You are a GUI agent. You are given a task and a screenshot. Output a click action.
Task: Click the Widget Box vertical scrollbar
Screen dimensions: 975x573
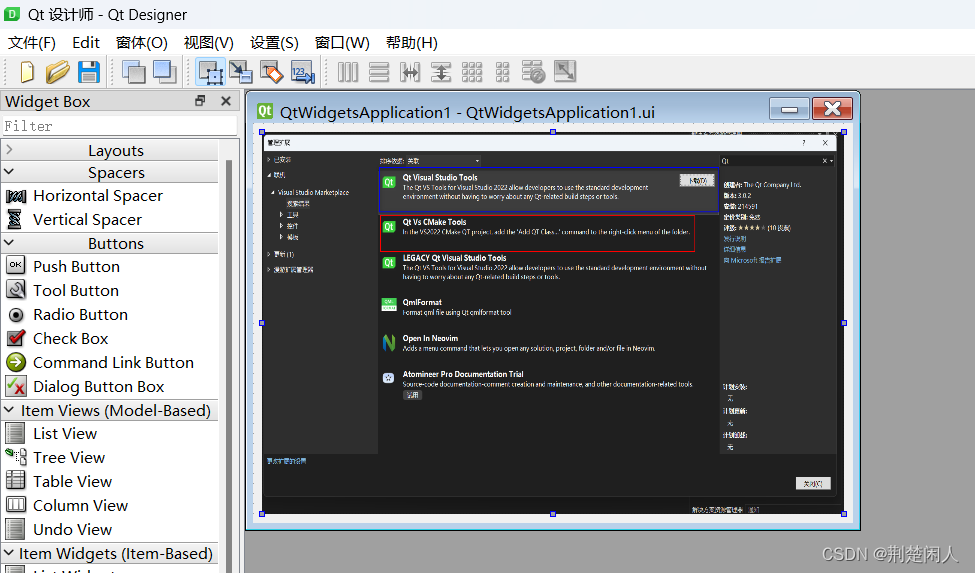[x=229, y=360]
